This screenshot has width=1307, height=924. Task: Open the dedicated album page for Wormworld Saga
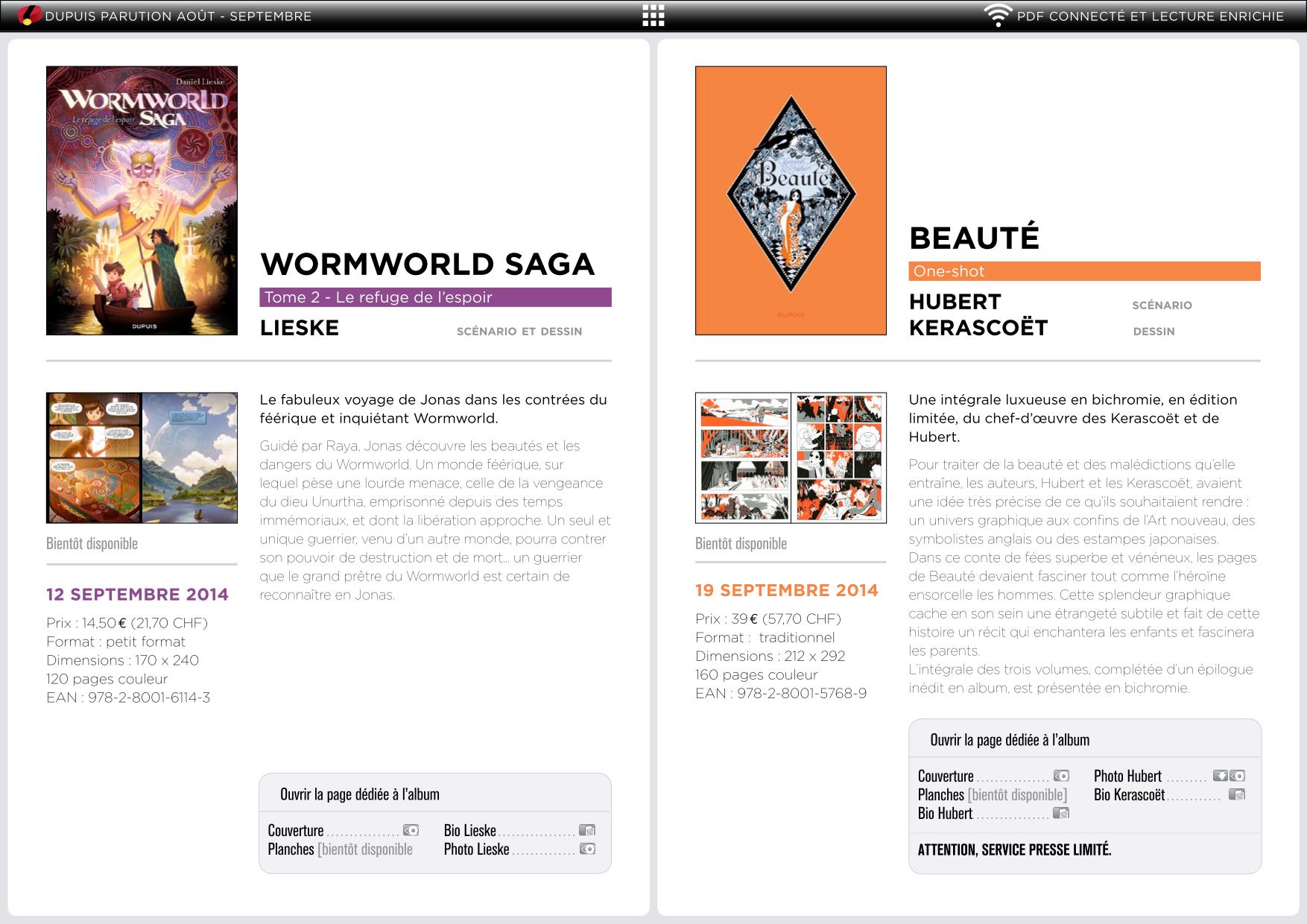tap(360, 794)
